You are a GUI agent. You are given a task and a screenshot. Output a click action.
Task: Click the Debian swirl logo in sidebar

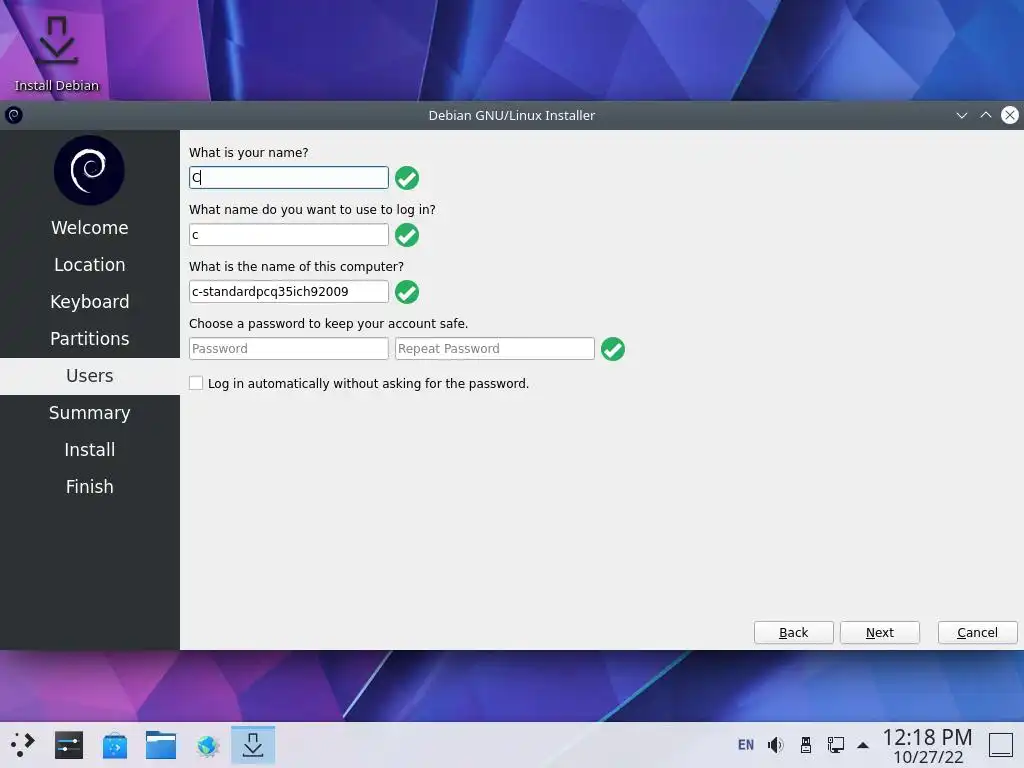(89, 170)
